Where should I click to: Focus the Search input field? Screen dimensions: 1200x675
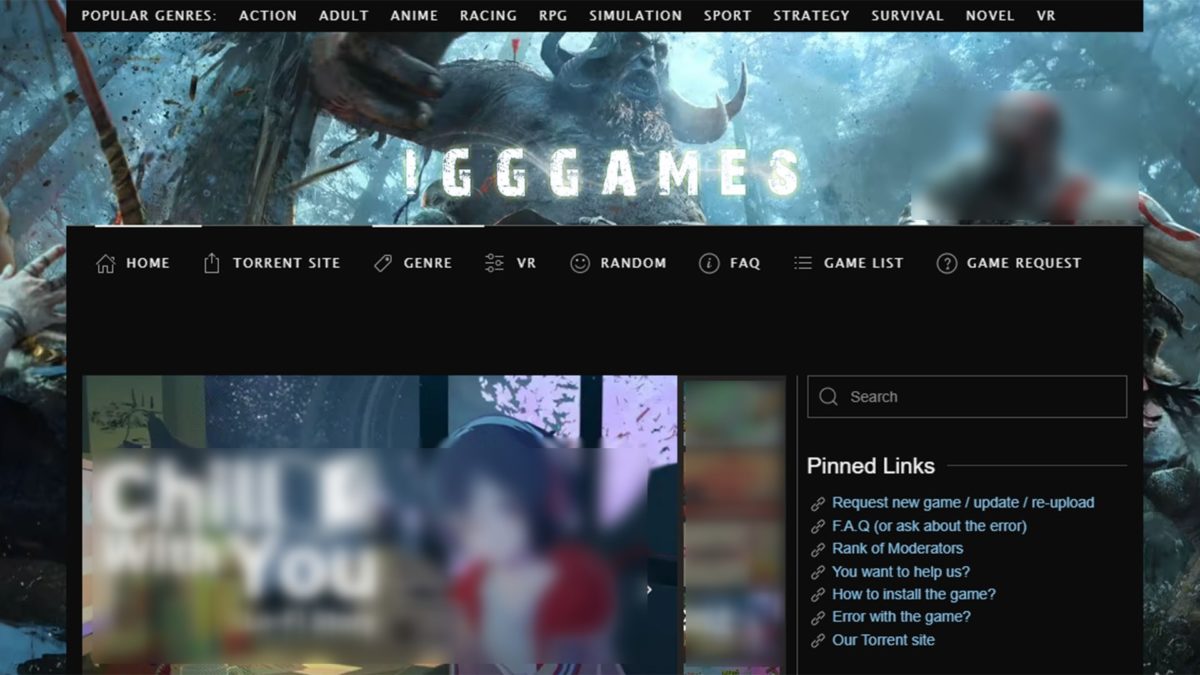(967, 397)
